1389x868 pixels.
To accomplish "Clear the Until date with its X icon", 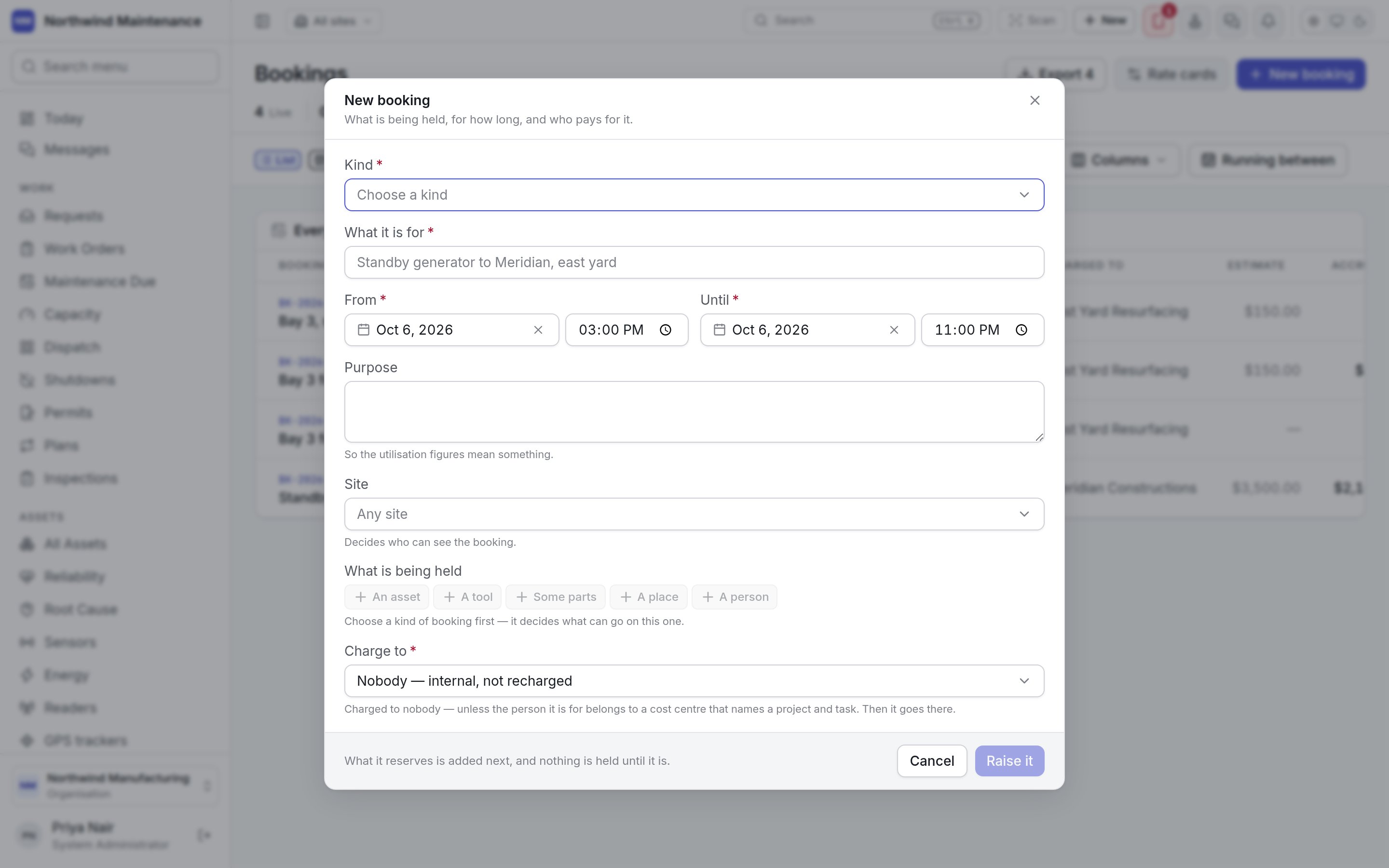I will point(894,329).
